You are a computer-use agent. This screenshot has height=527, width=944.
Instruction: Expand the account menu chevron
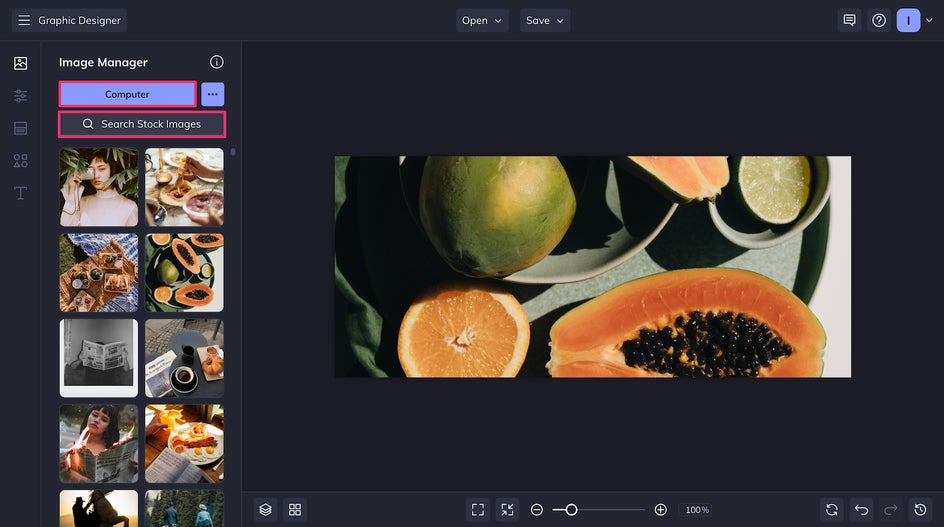coord(929,20)
